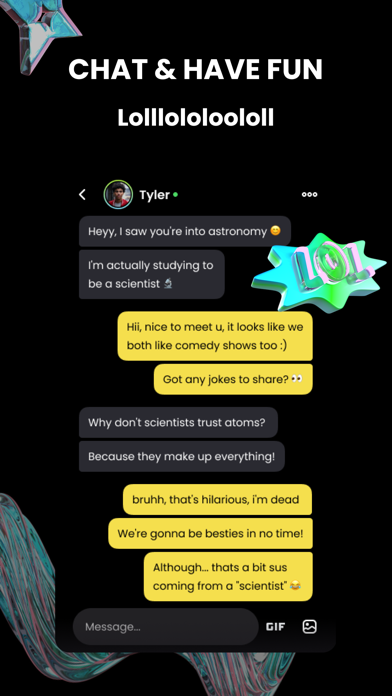The width and height of the screenshot is (392, 696).
Task: Select "Why don't scientists trust atoms?" message
Action: point(178,422)
